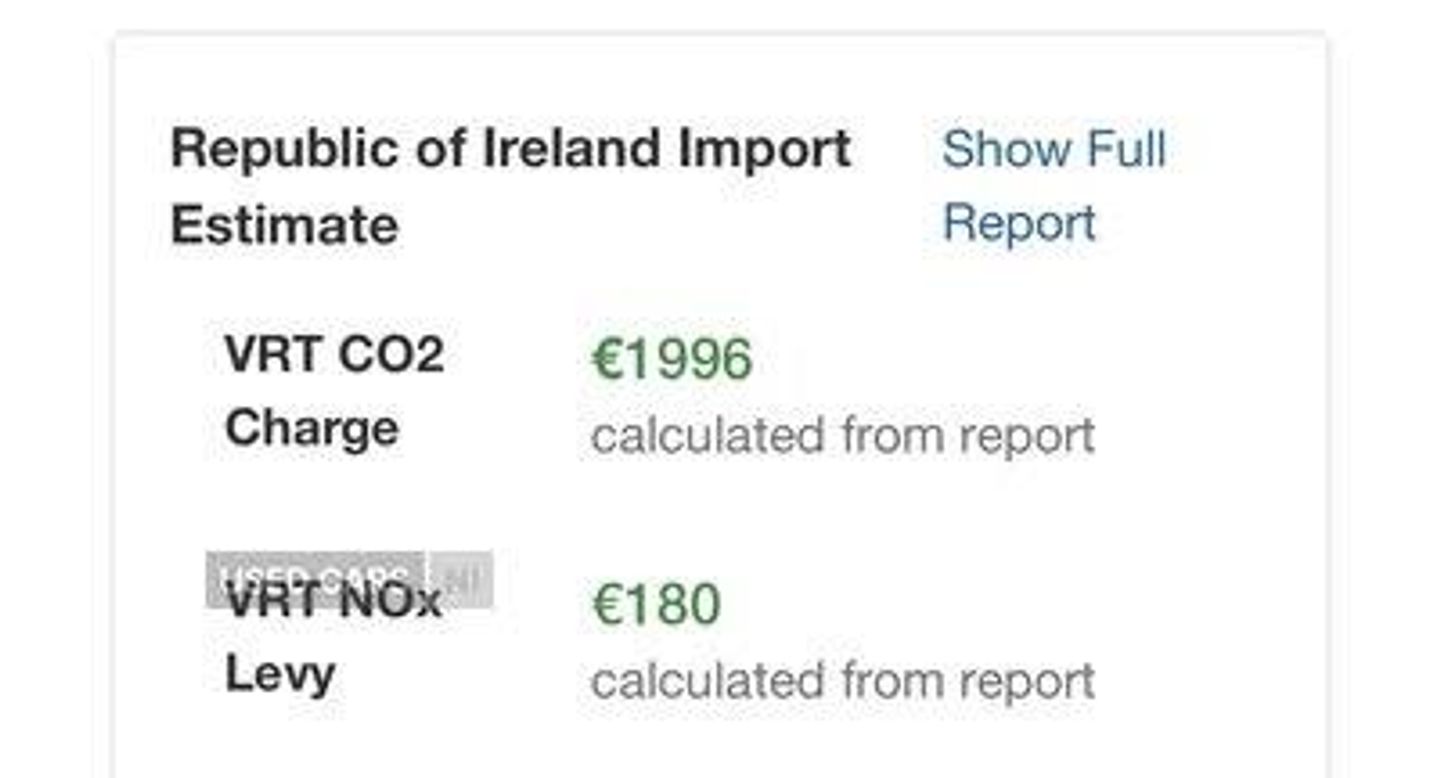The image size is (1440, 778).
Task: Click the VRT NOx label text
Action: [x=333, y=601]
